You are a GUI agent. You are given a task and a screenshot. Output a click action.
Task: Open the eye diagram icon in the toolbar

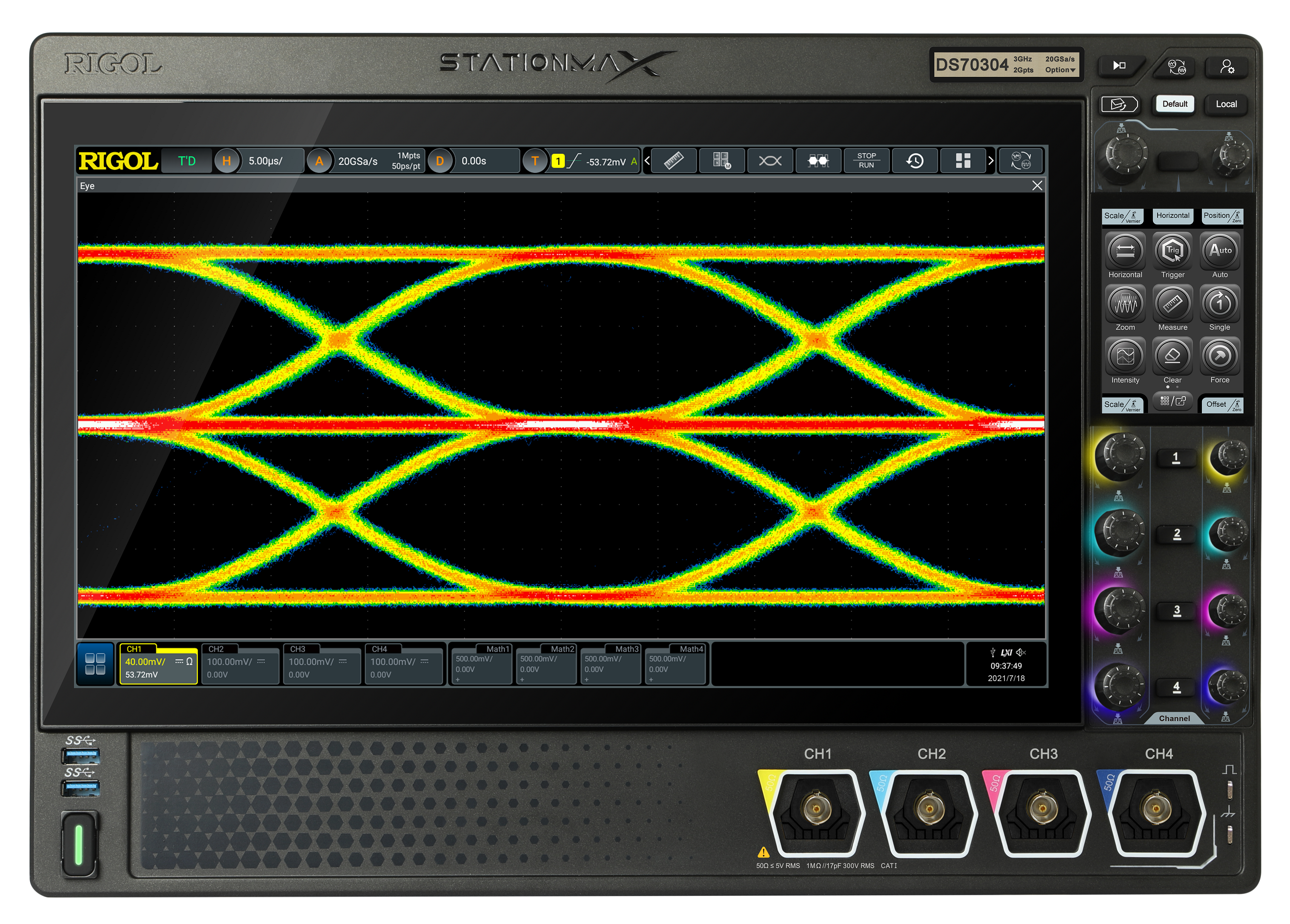point(770,161)
